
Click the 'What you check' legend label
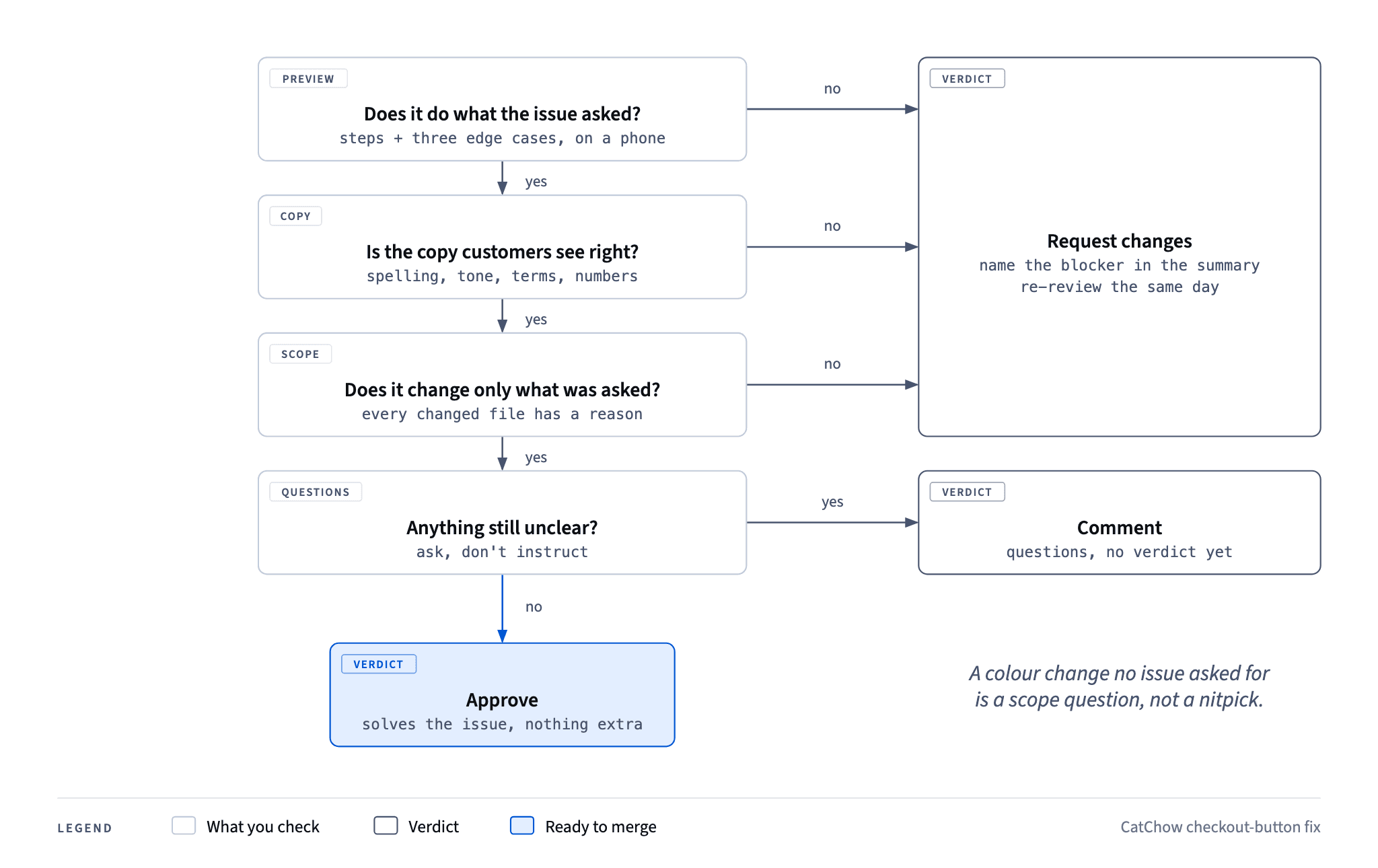[263, 827]
